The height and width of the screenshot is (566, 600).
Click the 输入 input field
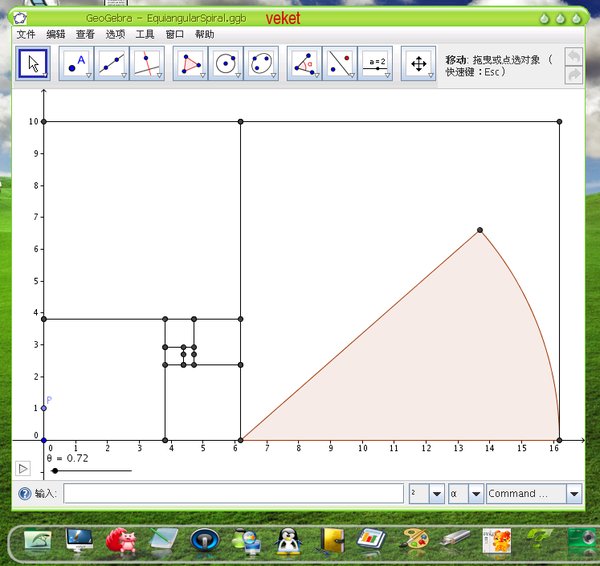tap(231, 494)
